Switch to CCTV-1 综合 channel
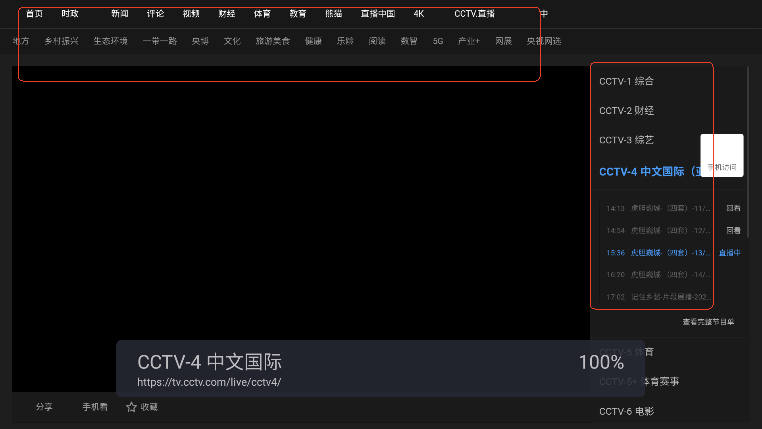The width and height of the screenshot is (762, 429). [x=626, y=81]
